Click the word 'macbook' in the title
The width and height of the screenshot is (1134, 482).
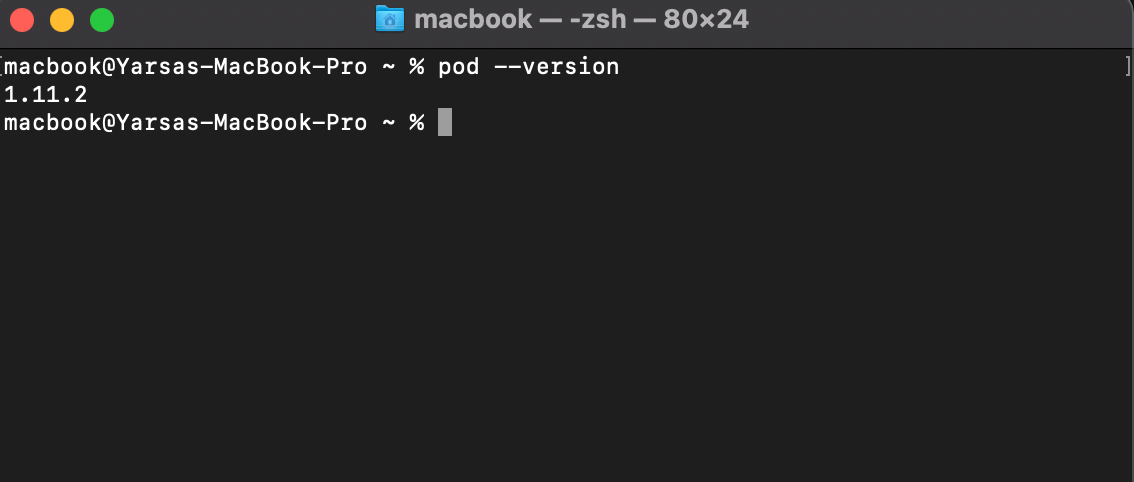click(474, 20)
